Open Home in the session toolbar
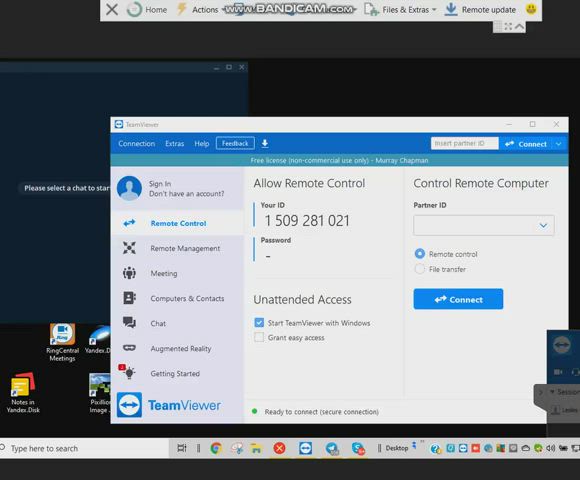This screenshot has width=580, height=480. (x=147, y=9)
